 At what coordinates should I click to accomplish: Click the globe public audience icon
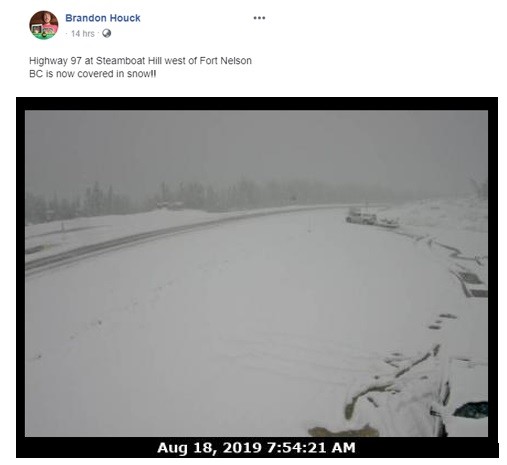[107, 33]
